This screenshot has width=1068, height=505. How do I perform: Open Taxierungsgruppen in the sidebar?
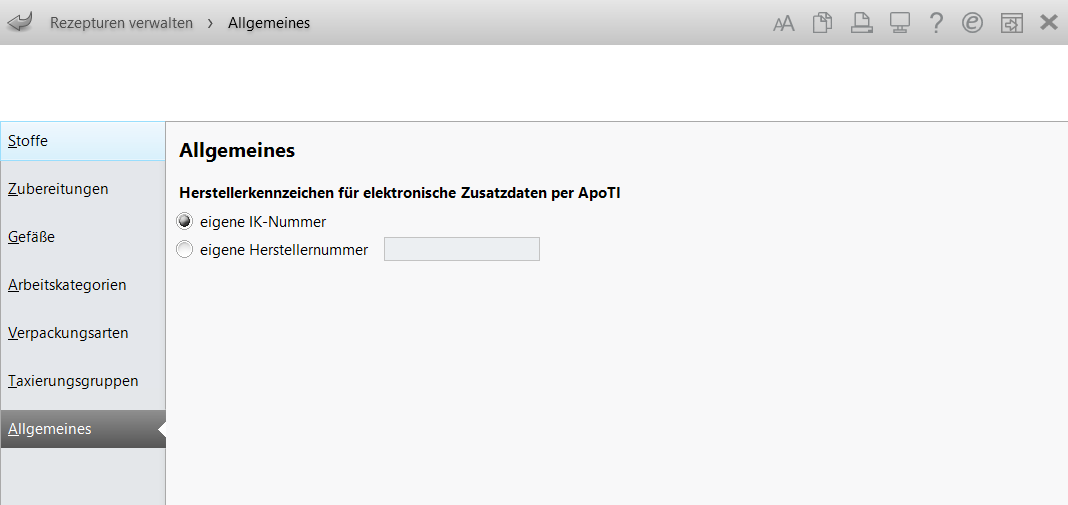pos(83,381)
